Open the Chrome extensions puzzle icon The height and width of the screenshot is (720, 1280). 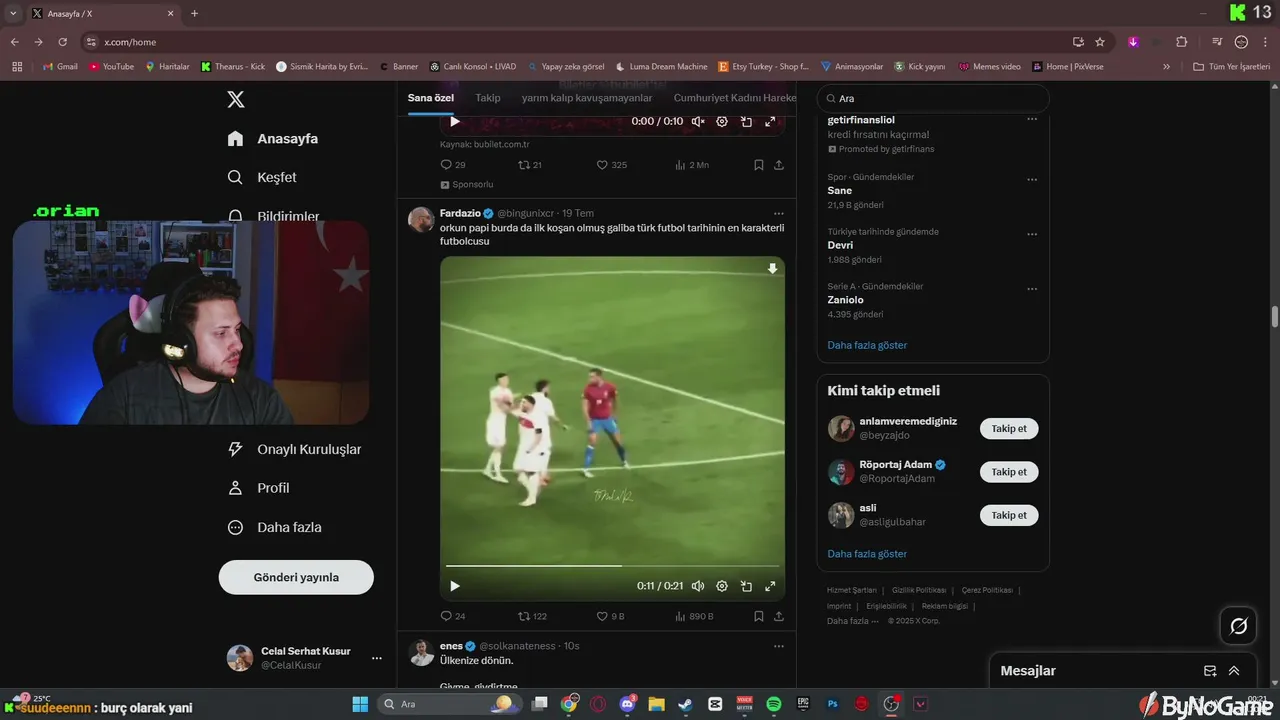[1181, 42]
